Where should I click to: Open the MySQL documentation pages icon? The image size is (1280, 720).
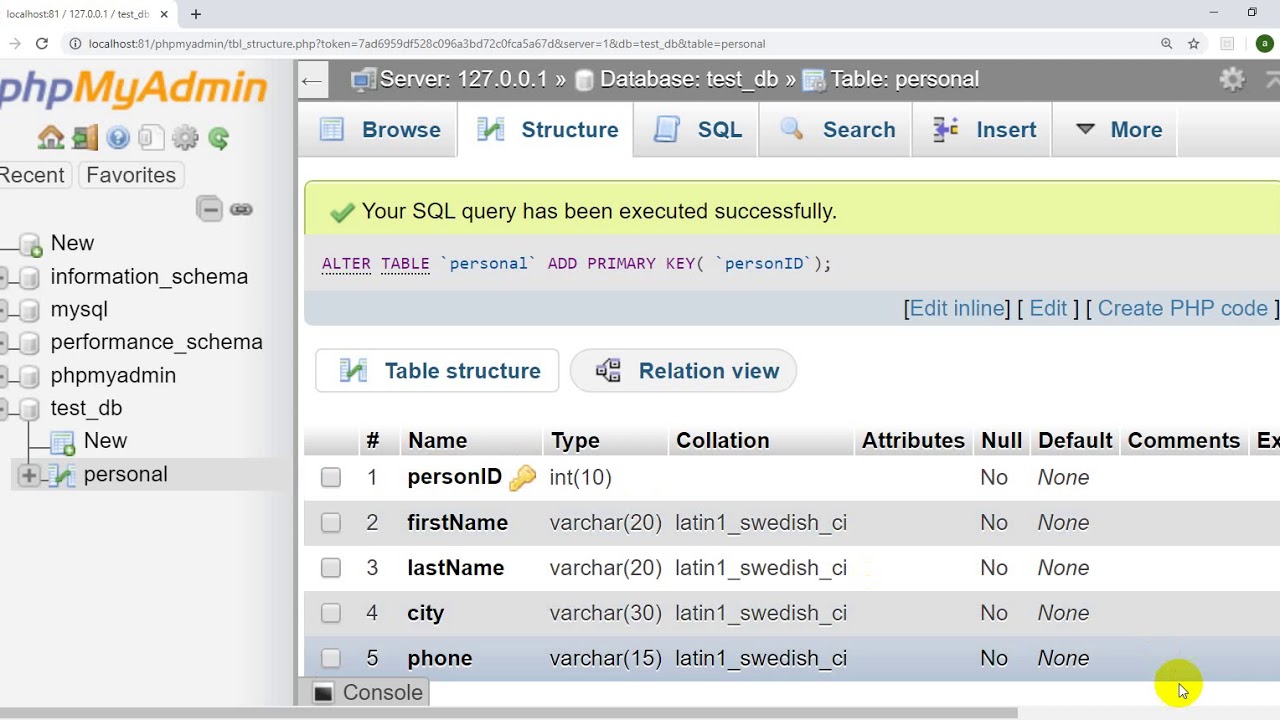(151, 138)
